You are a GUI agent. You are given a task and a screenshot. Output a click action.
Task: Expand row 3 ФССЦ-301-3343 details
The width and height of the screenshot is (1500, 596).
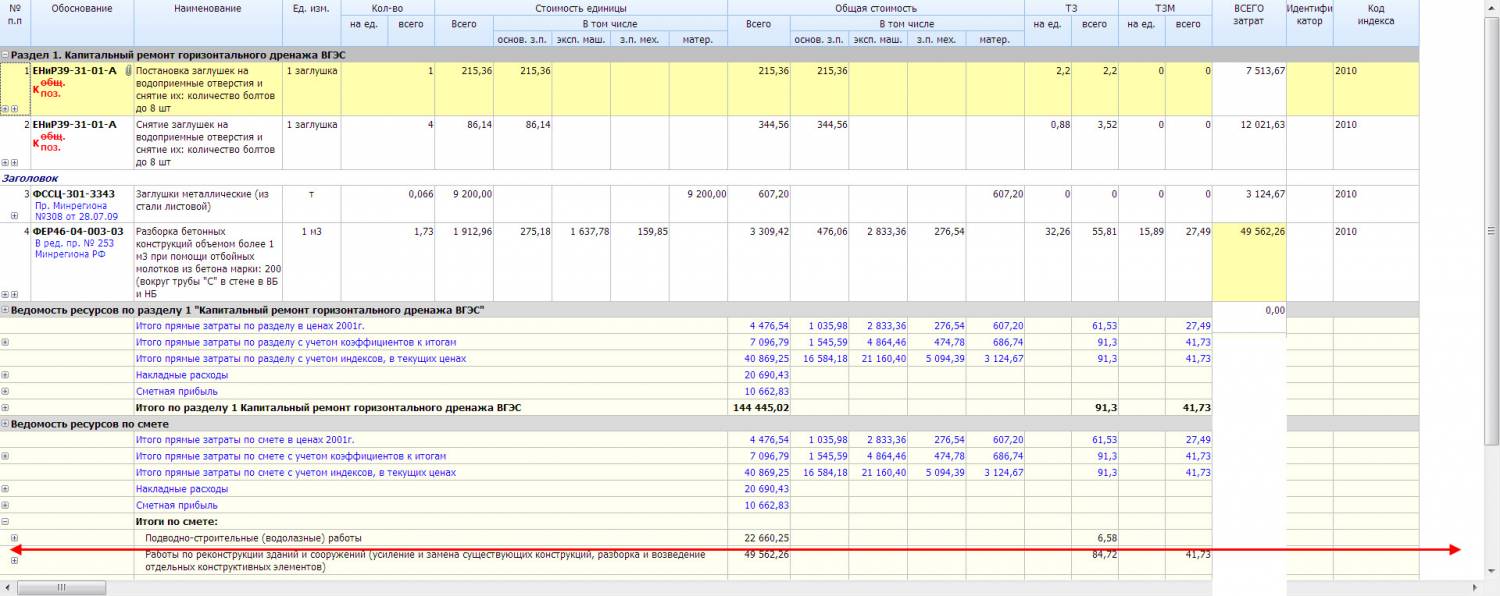point(14,215)
